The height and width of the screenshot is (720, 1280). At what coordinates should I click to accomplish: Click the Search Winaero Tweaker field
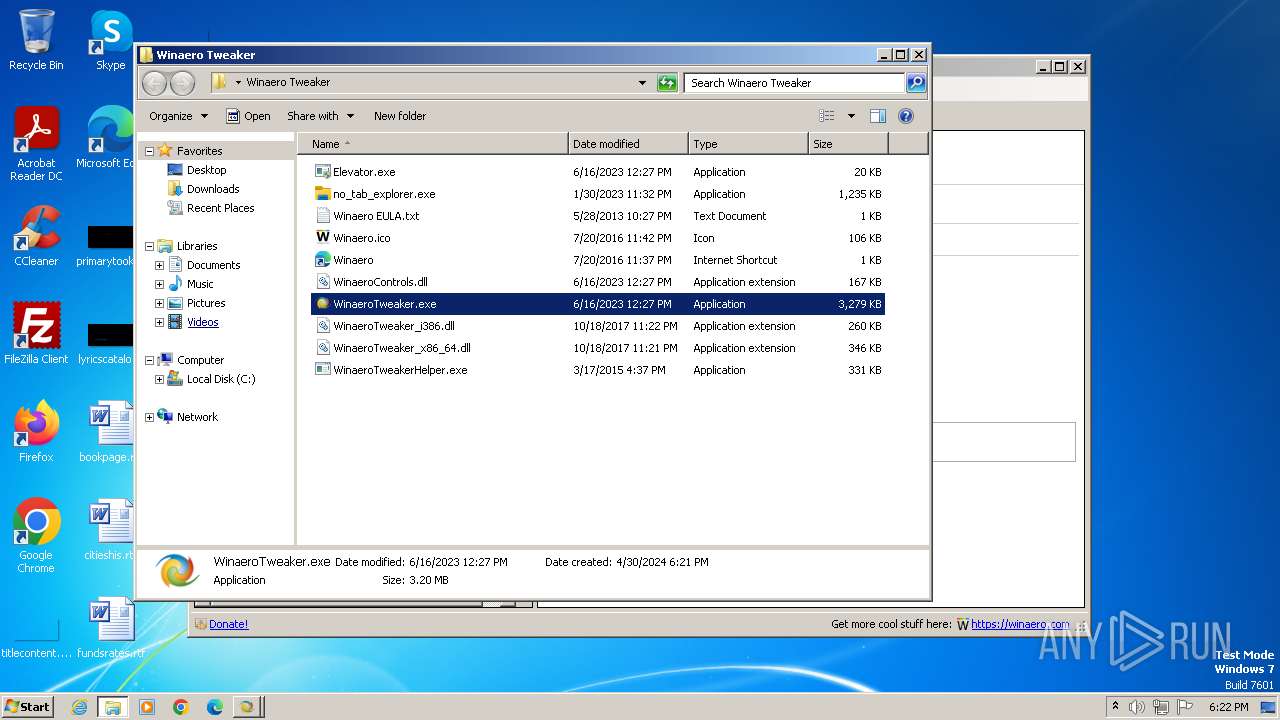point(795,83)
